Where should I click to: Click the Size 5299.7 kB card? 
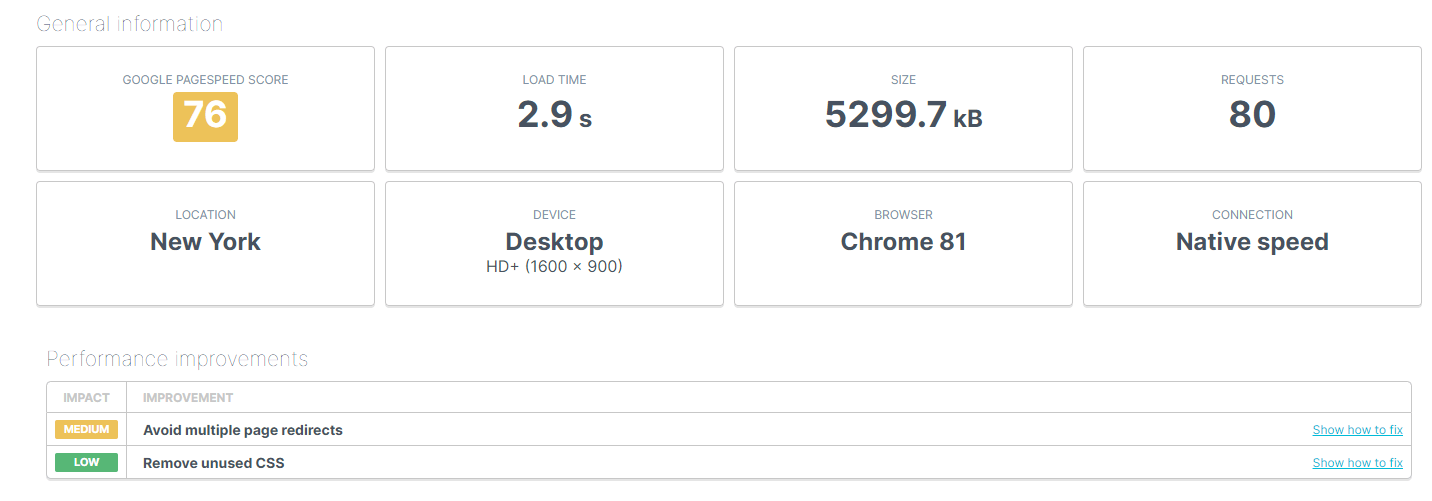coord(903,108)
